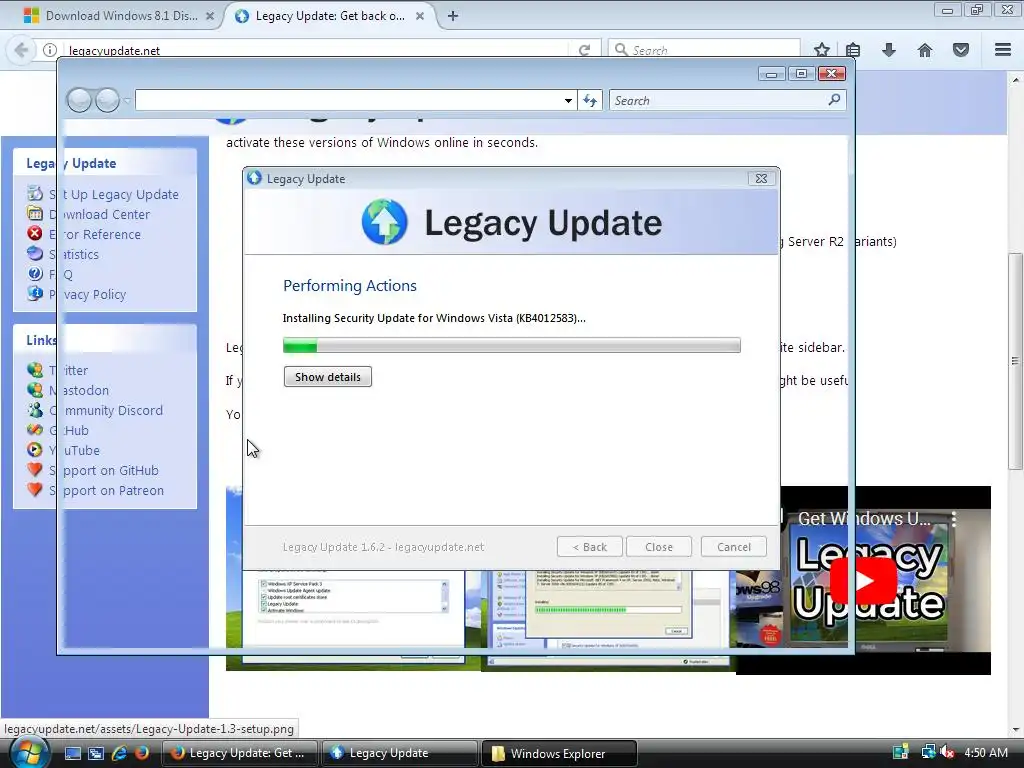Click the Statistics sidebar icon
Screen dimensions: 1024x768
click(x=35, y=253)
